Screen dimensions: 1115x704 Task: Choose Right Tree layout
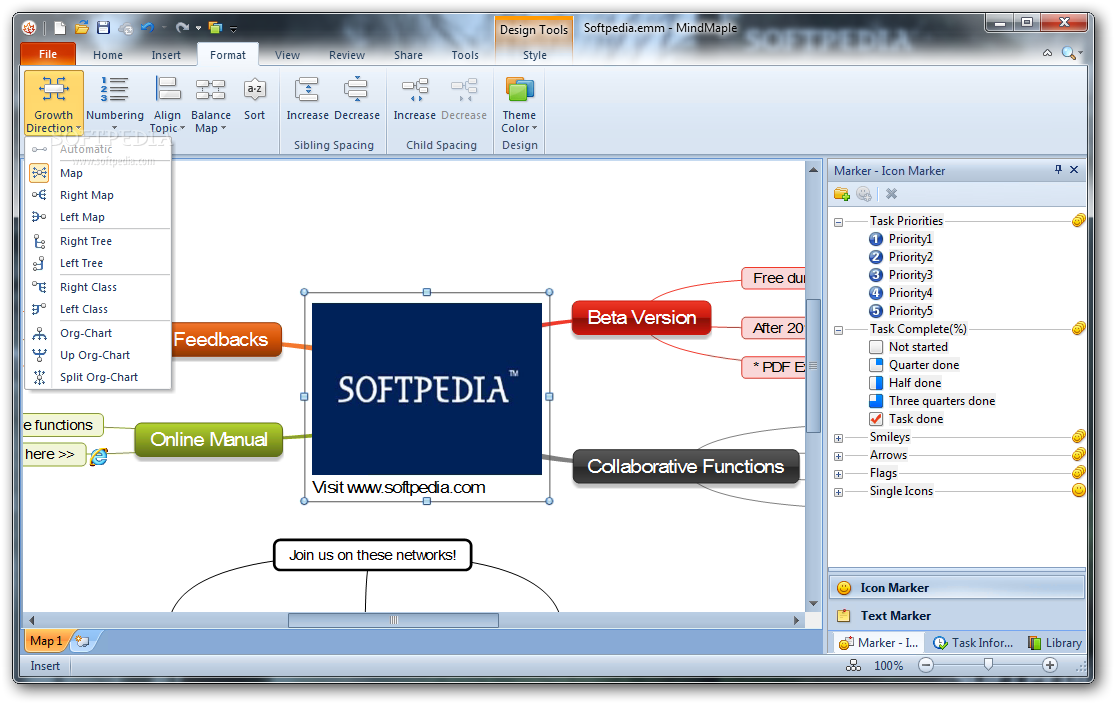(98, 241)
